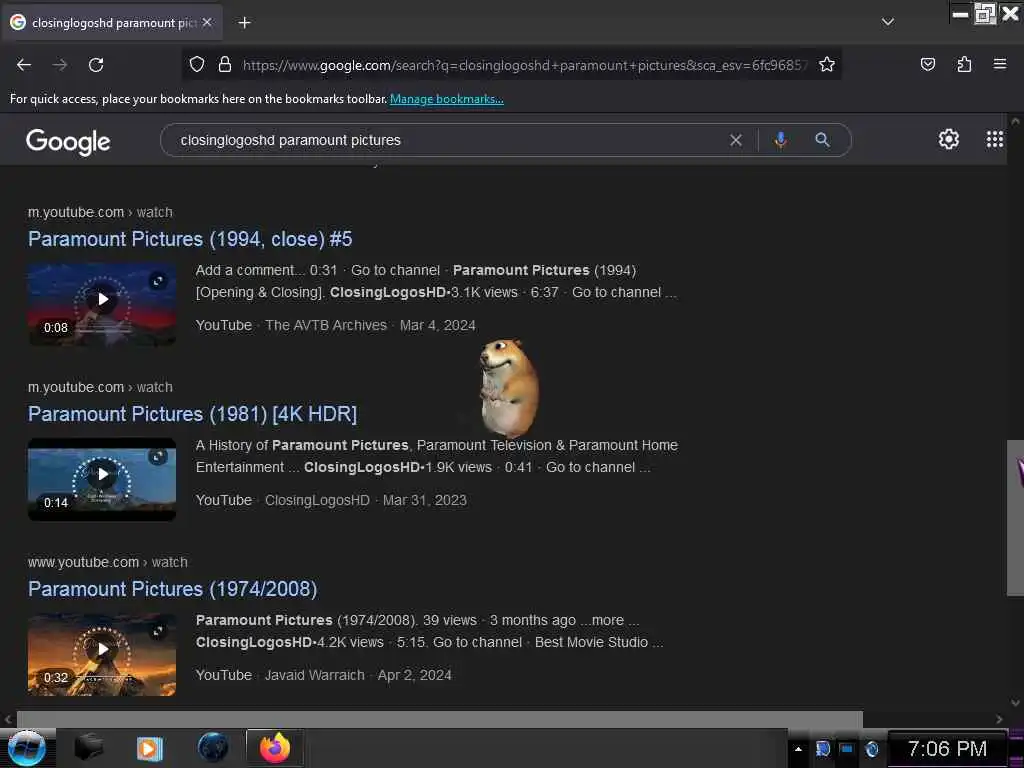Expand preview on the 1994 close thumbnail
Image resolution: width=1024 pixels, height=768 pixels.
pos(157,281)
